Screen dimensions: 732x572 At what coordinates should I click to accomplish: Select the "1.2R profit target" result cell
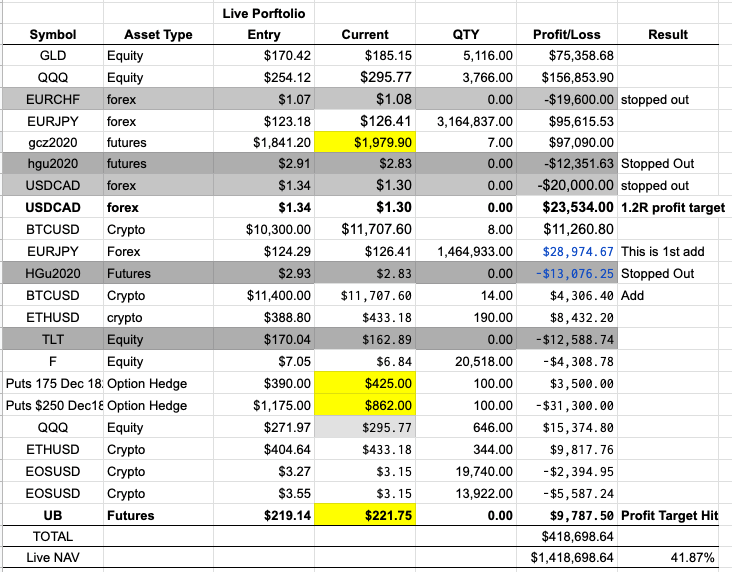(672, 208)
